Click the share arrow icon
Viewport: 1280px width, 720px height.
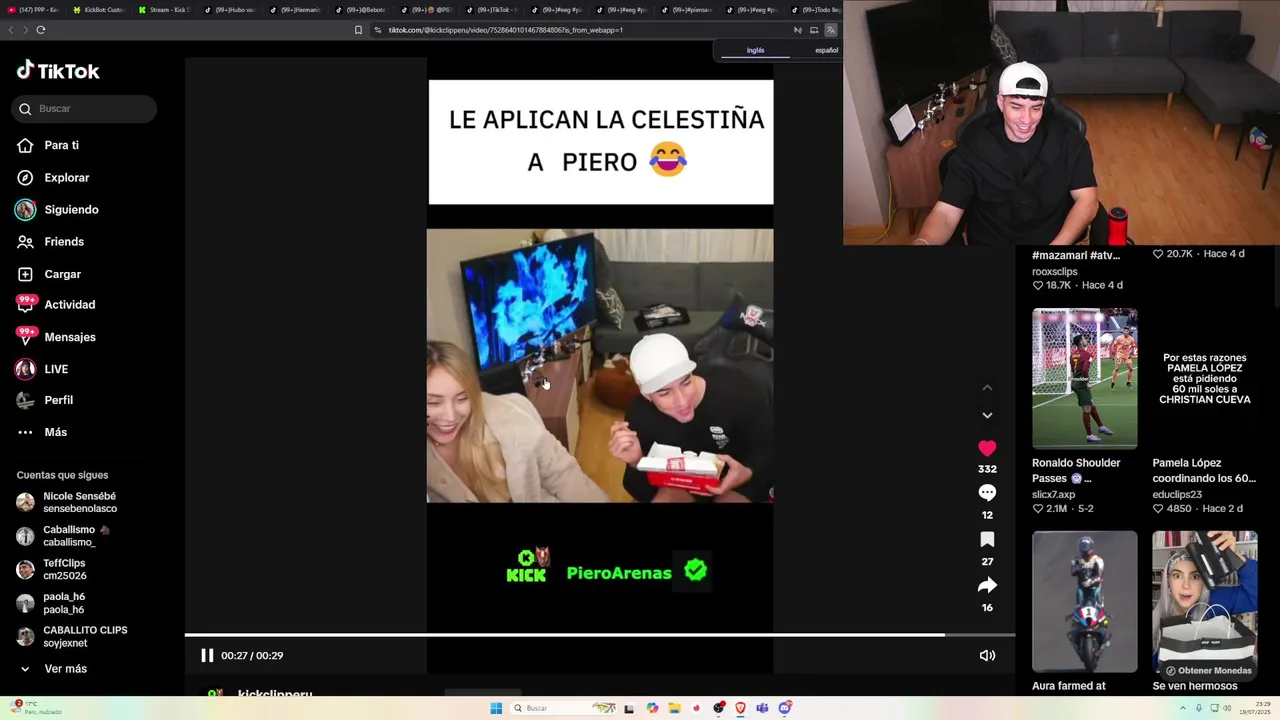tap(987, 586)
